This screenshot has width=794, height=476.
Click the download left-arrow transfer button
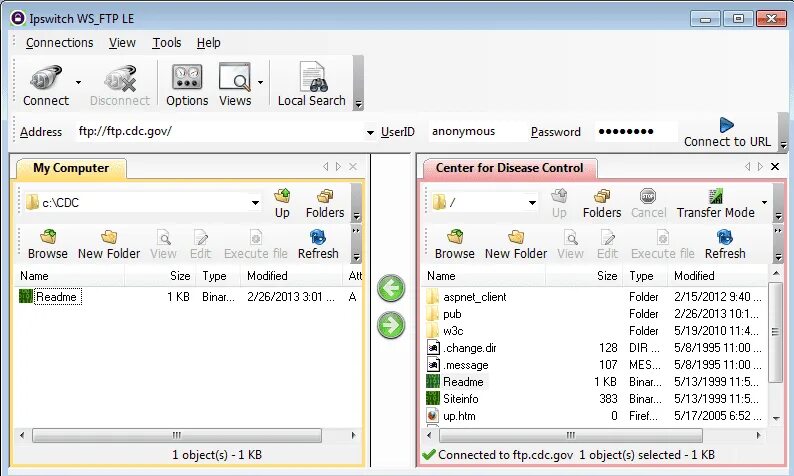(391, 288)
